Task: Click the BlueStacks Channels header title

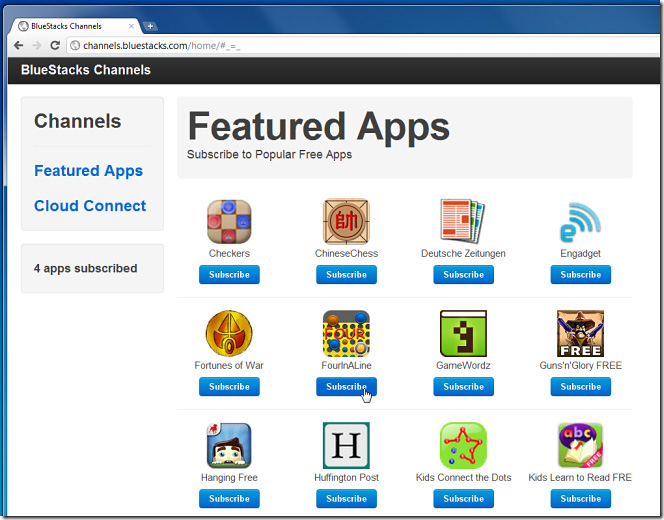Action: (x=86, y=70)
